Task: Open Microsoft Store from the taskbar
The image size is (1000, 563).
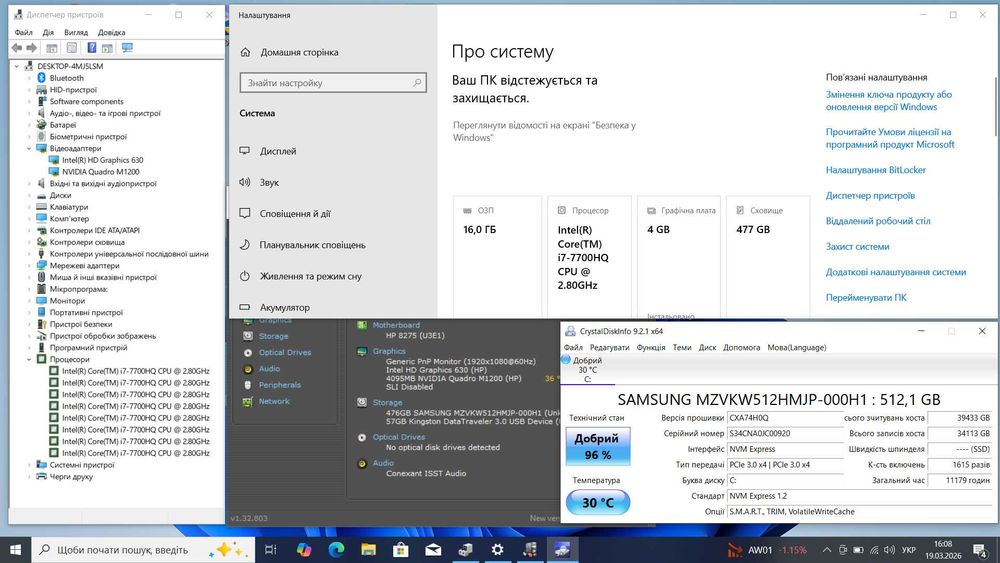Action: tap(401, 550)
